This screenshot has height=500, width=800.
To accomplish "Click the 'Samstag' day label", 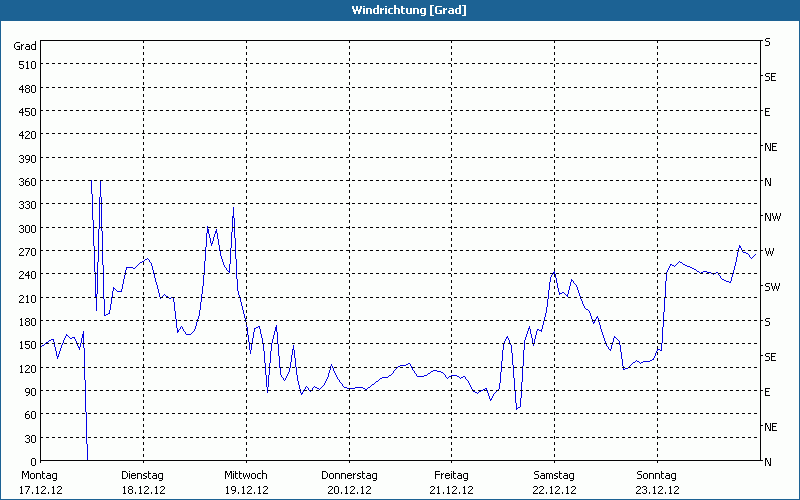I will click(554, 475).
